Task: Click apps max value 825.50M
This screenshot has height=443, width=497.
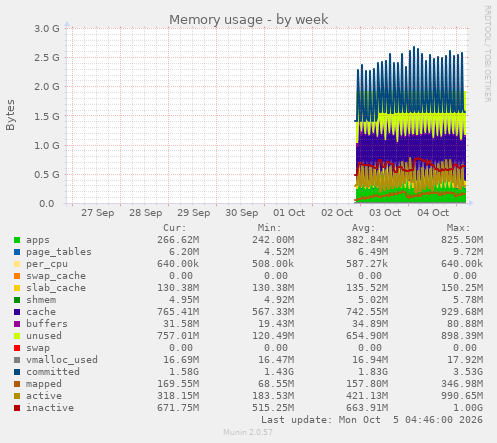Action: tap(462, 240)
